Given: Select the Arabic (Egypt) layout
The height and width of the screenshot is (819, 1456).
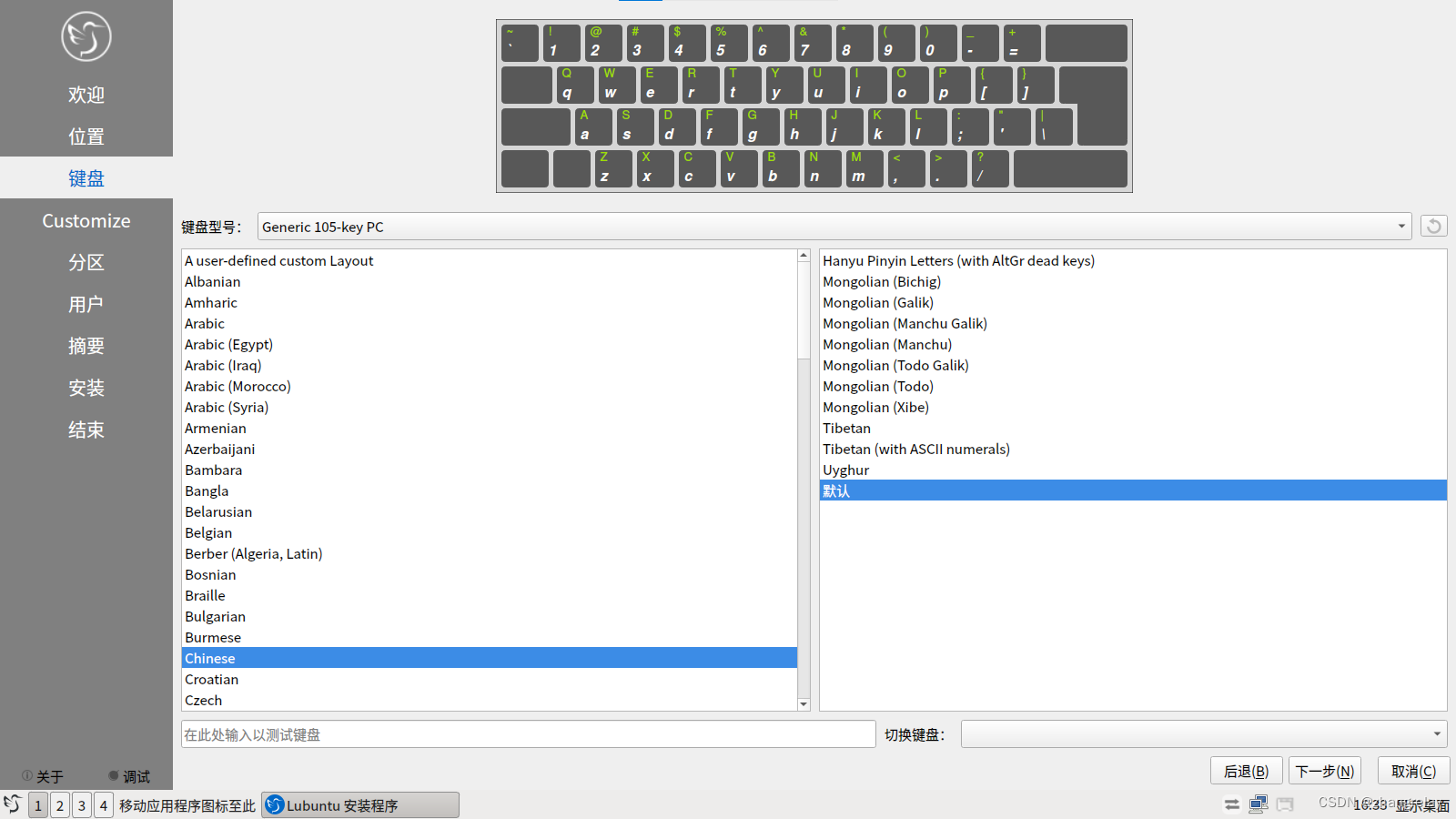Looking at the screenshot, I should pos(490,345).
